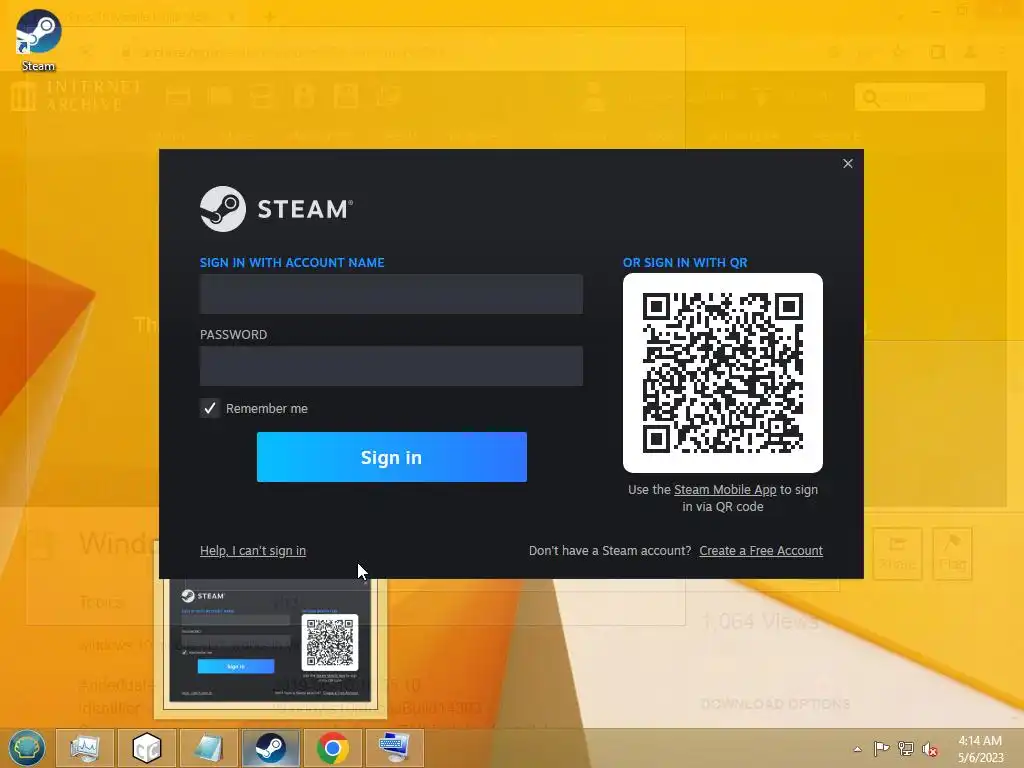Click the QR code image

723,373
